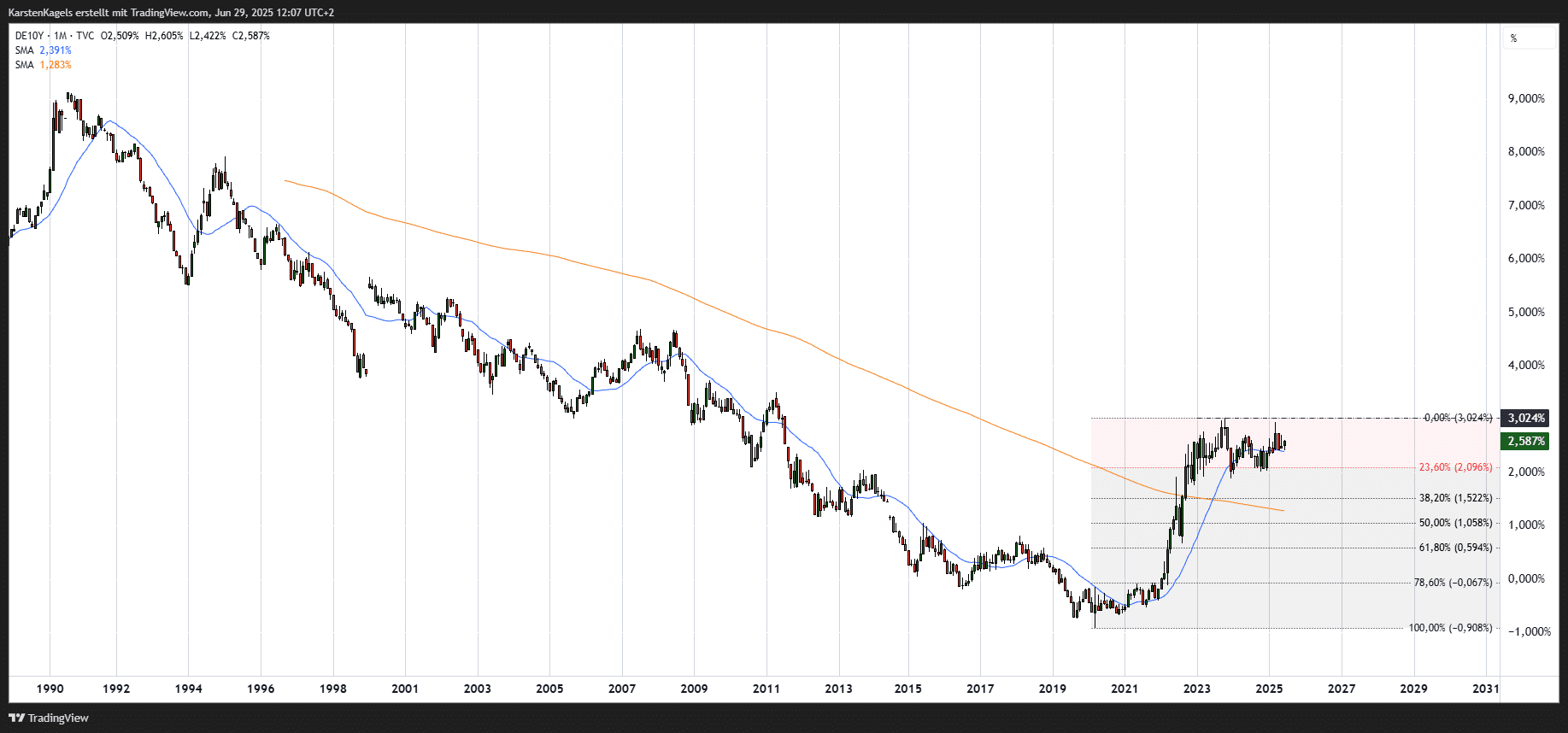Image resolution: width=1568 pixels, height=733 pixels.
Task: Select the 61,80% (0,594%) Fibonacci level label
Action: 1455,548
